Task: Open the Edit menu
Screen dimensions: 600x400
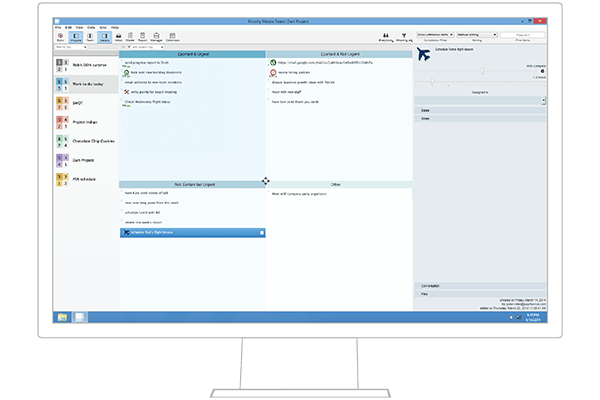Action: [x=68, y=28]
